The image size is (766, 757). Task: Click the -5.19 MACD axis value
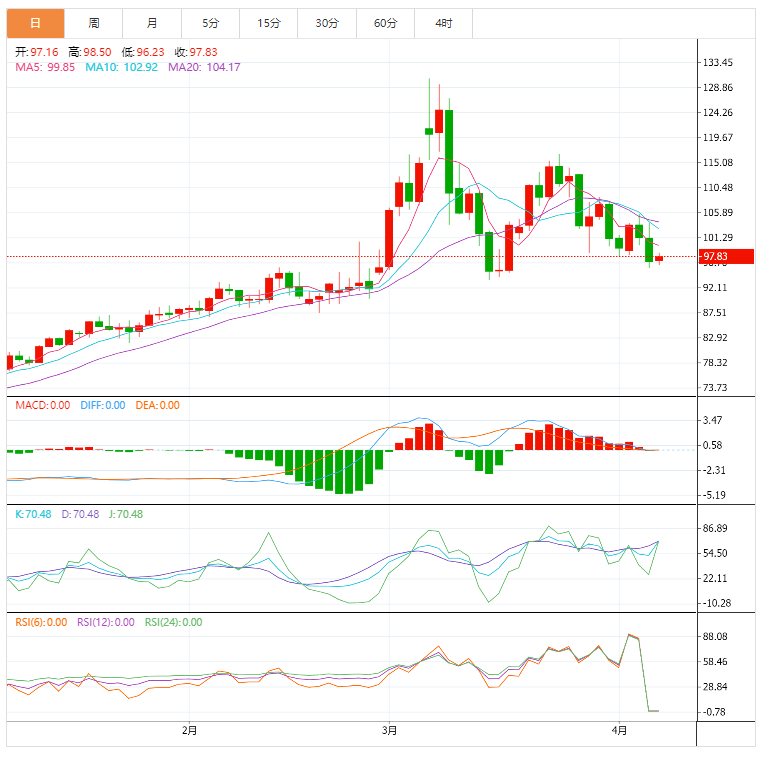(713, 495)
